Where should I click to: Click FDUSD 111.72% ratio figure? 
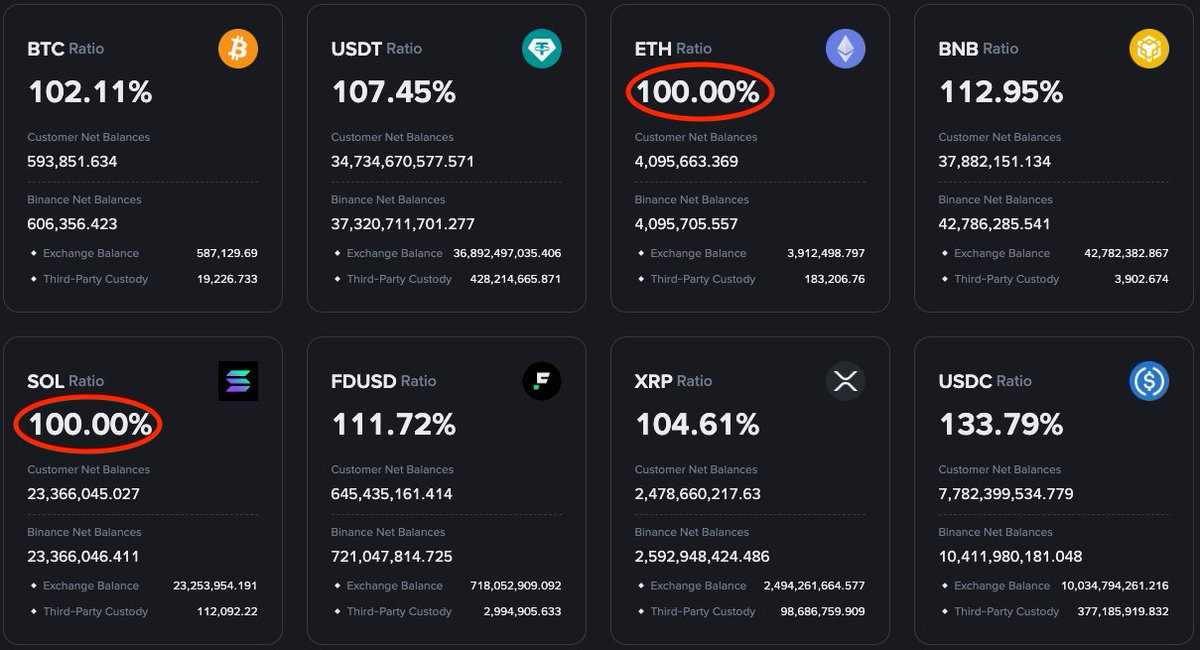(393, 425)
